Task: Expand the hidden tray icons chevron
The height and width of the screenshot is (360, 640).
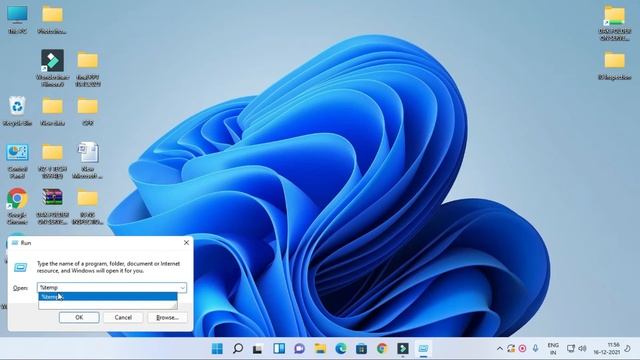Action: coord(500,349)
